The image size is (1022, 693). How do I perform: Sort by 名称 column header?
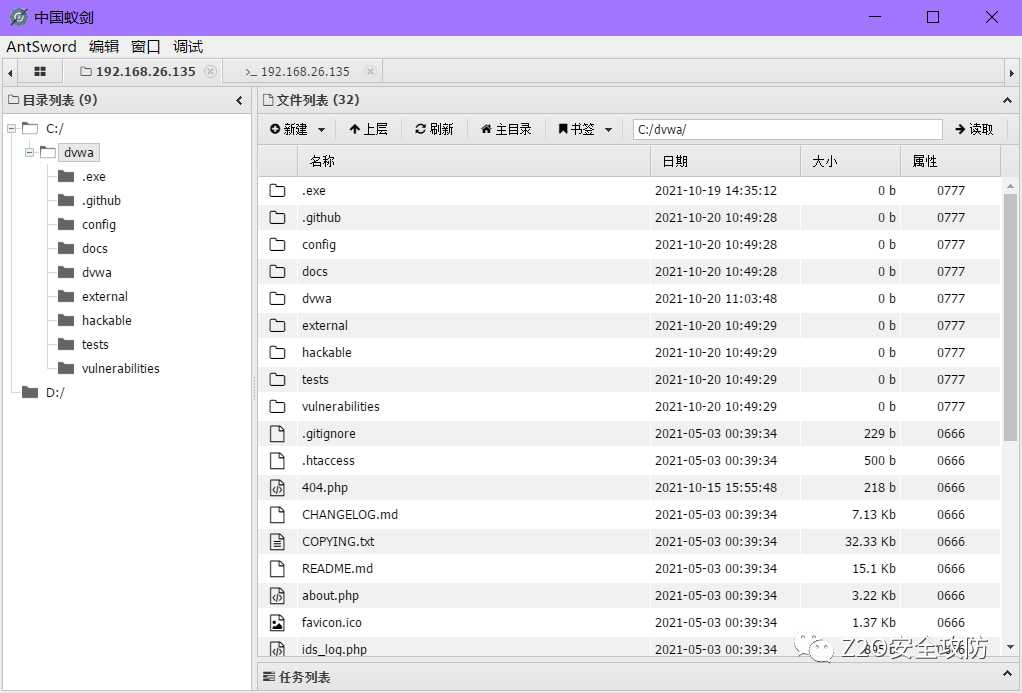click(474, 161)
